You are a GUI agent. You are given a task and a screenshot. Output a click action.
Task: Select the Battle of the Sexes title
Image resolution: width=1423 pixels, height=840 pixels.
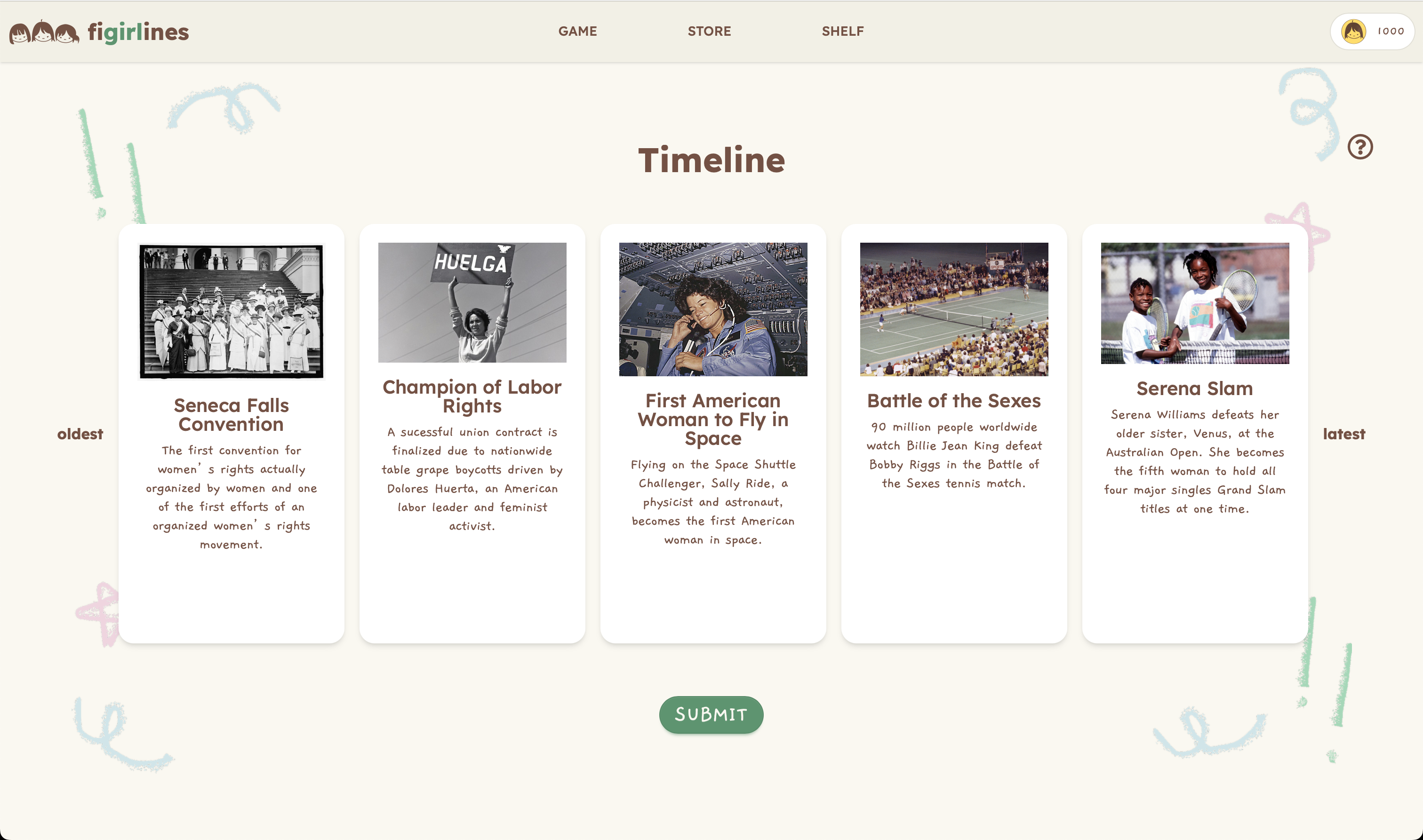[x=953, y=401]
